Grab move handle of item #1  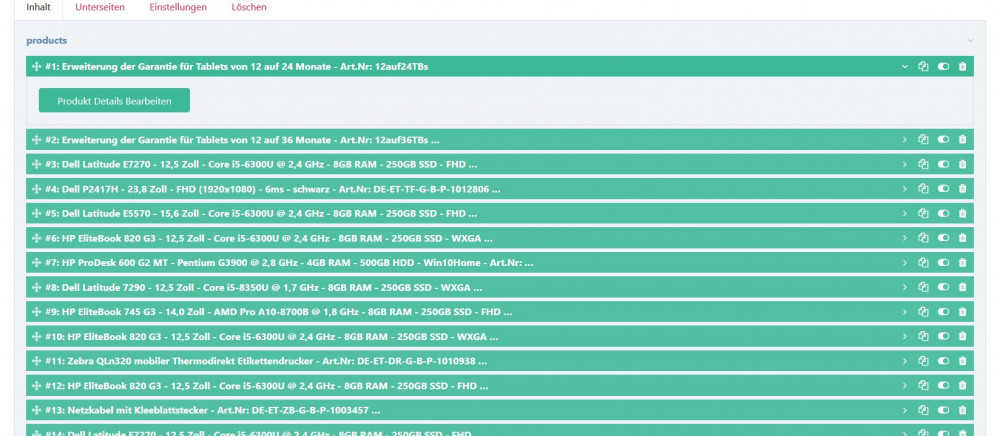[36, 66]
